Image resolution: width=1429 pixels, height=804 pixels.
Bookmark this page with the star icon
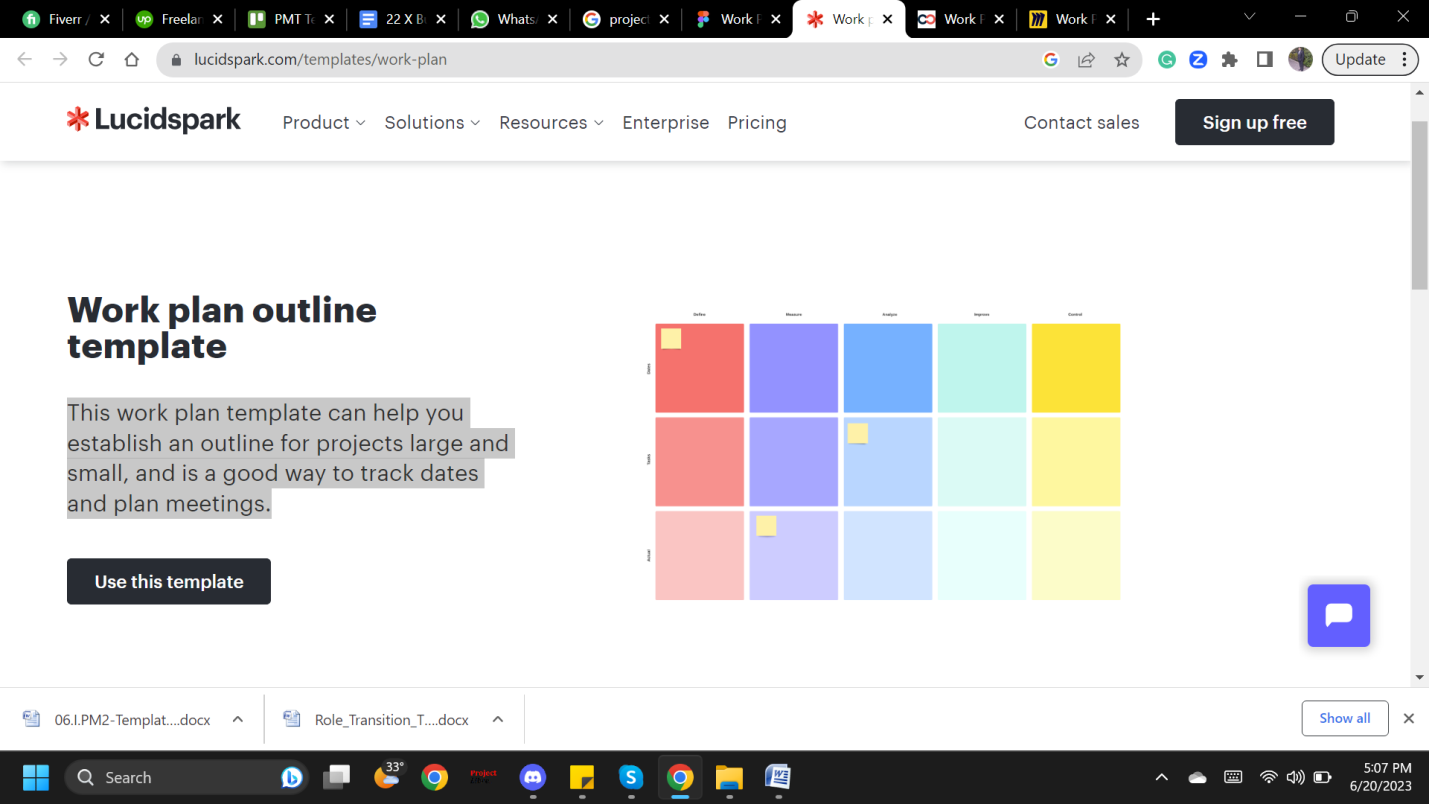coord(1122,60)
